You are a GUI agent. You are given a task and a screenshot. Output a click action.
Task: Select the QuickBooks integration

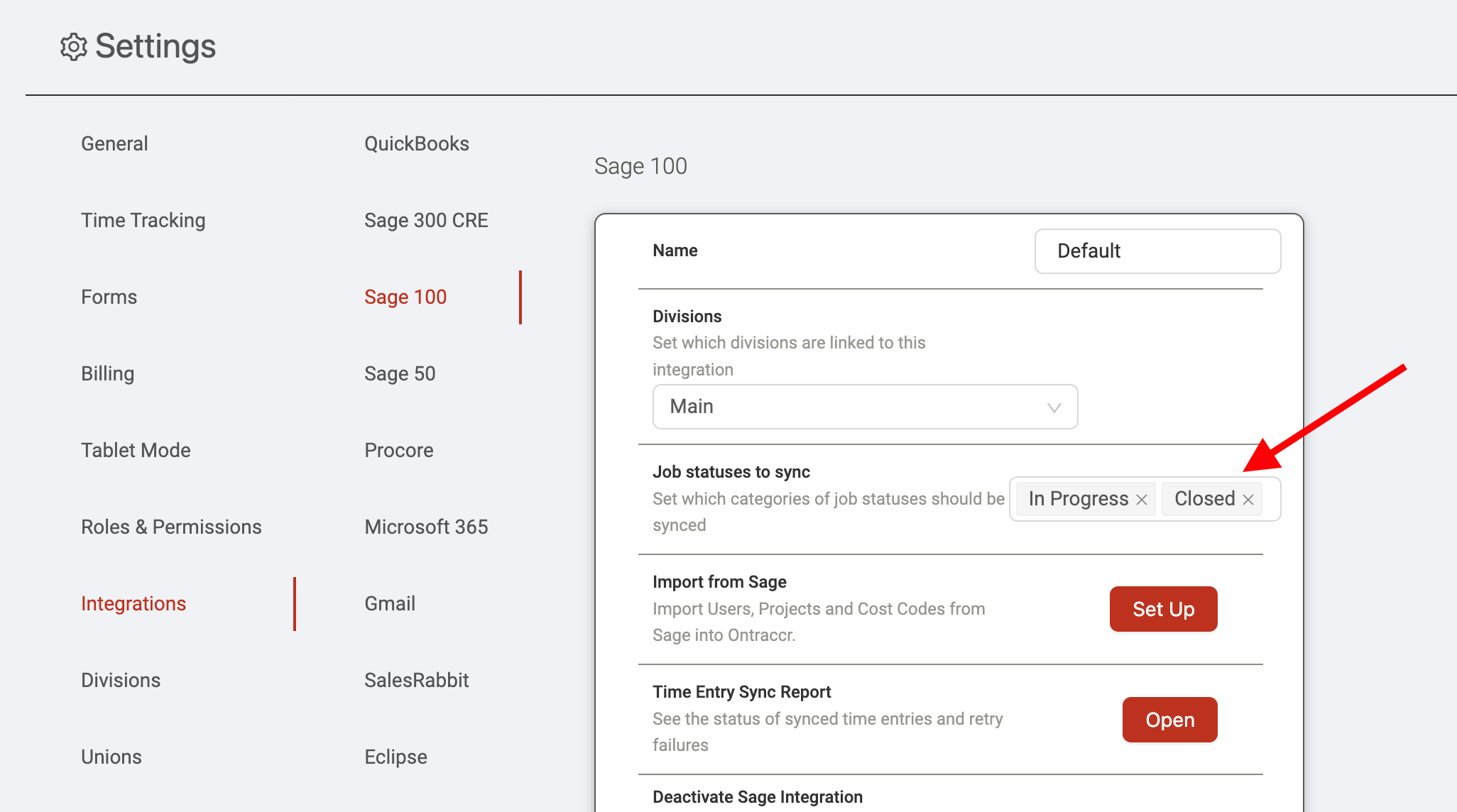coord(417,143)
